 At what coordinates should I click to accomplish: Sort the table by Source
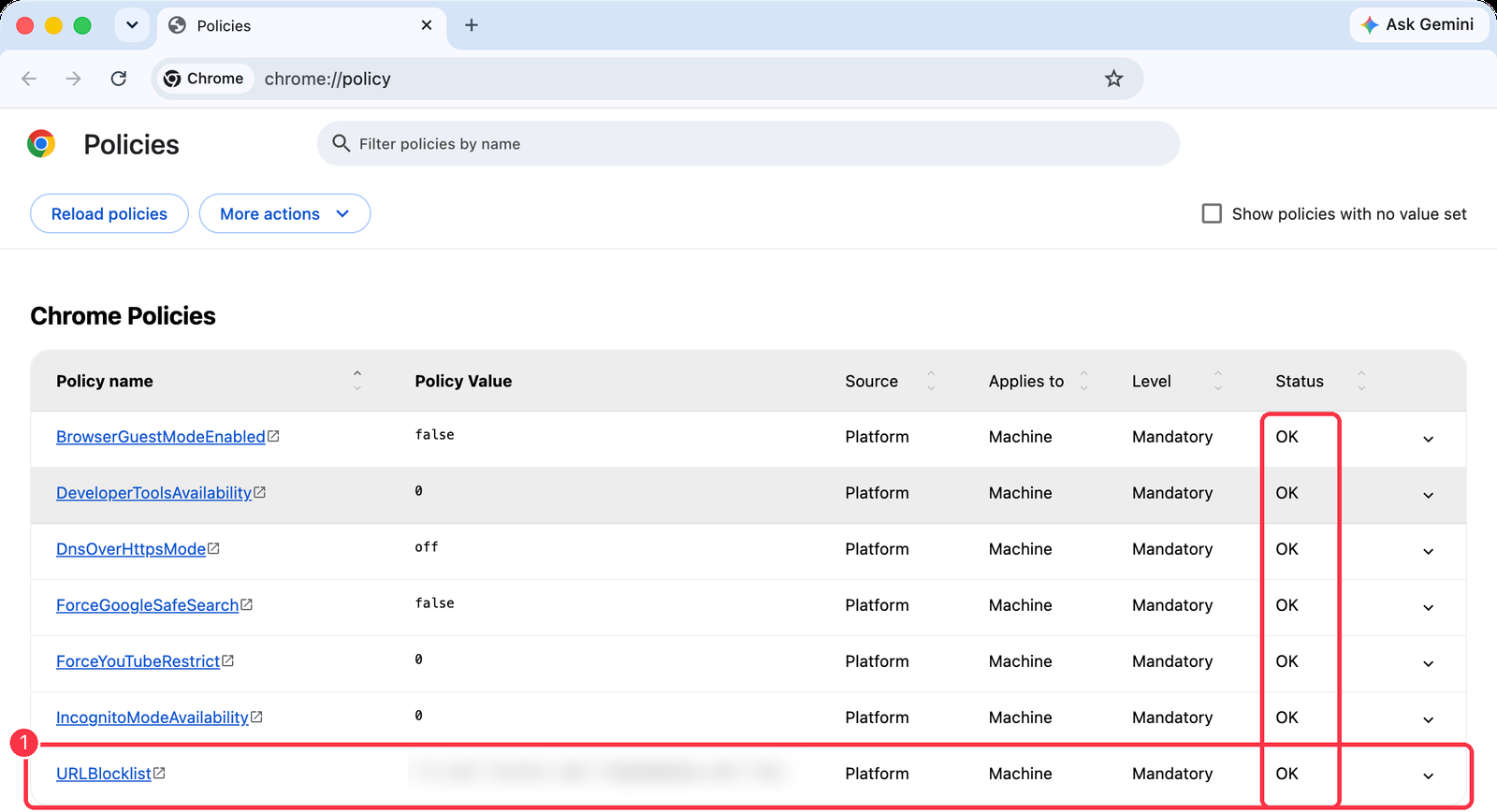(931, 381)
